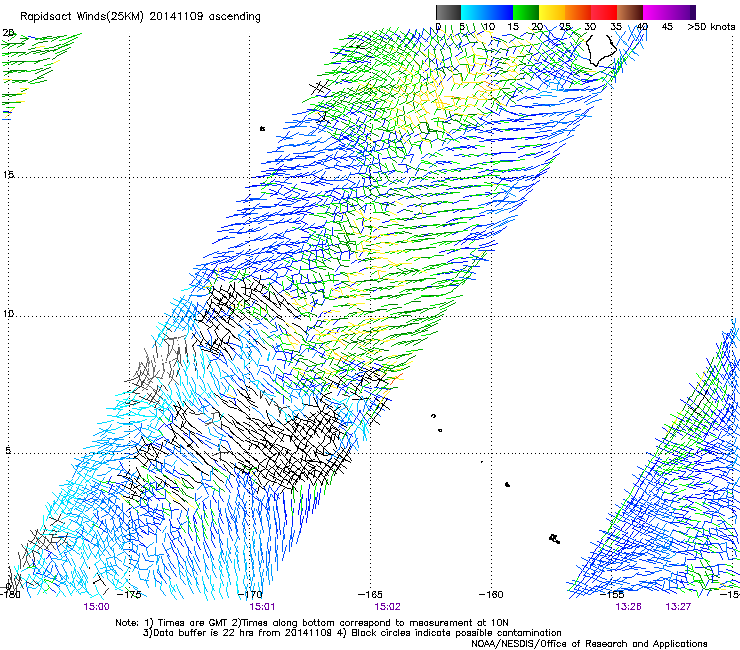This screenshot has height=650, width=740.
Task: Click the NOAA/NESDIS credit text
Action: click(589, 644)
